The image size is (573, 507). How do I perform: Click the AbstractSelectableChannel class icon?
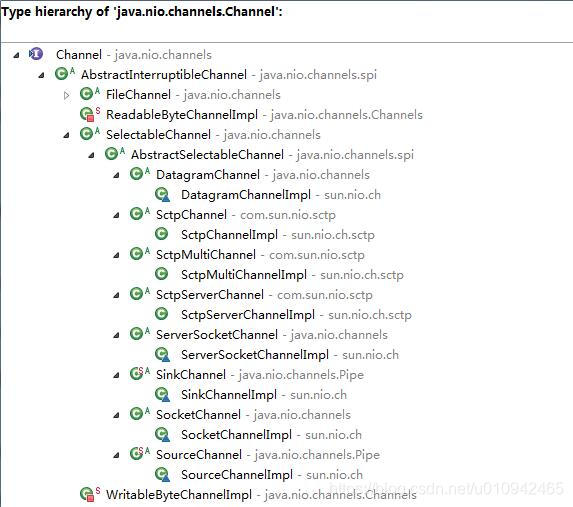point(114,154)
